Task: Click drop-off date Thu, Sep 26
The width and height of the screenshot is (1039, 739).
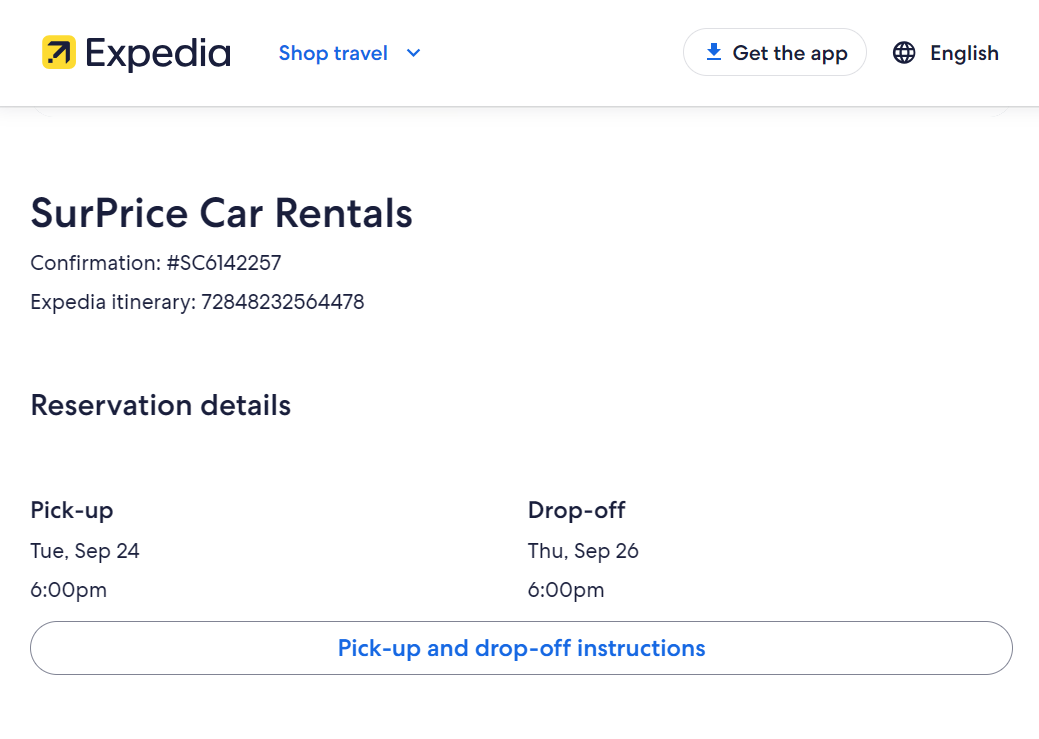Action: coord(583,551)
